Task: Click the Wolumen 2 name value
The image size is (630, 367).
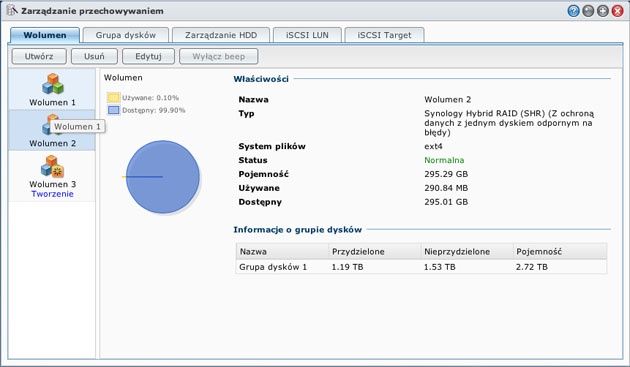Action: [448, 99]
